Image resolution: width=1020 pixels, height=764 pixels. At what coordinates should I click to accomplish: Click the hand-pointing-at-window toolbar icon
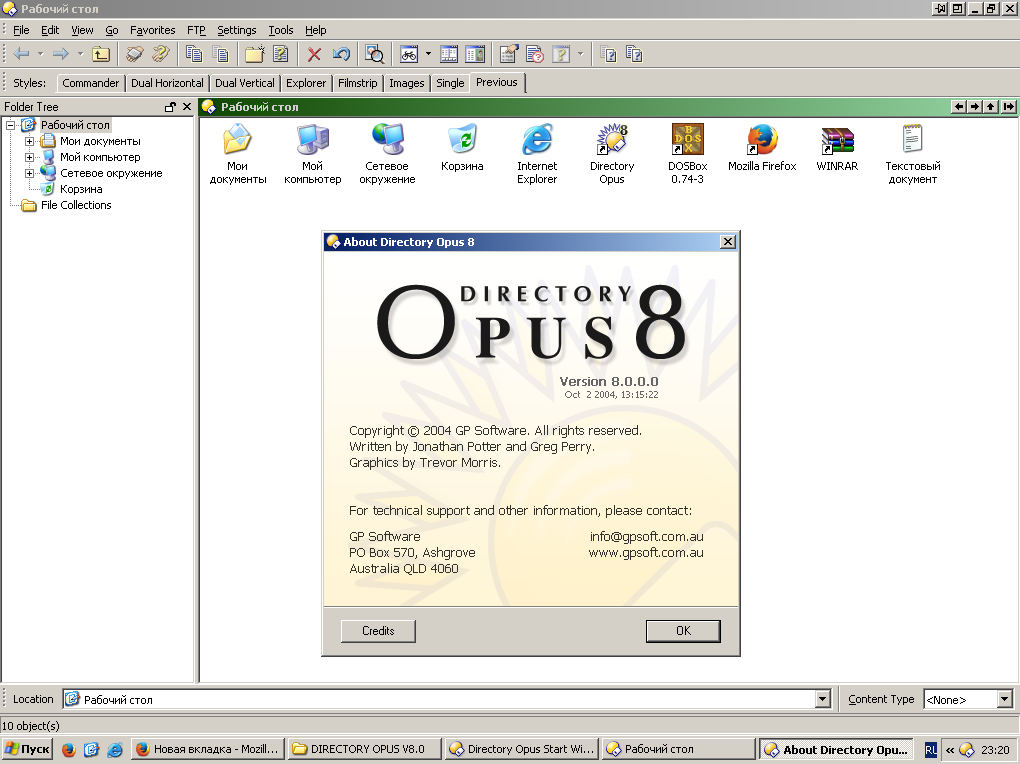[509, 54]
